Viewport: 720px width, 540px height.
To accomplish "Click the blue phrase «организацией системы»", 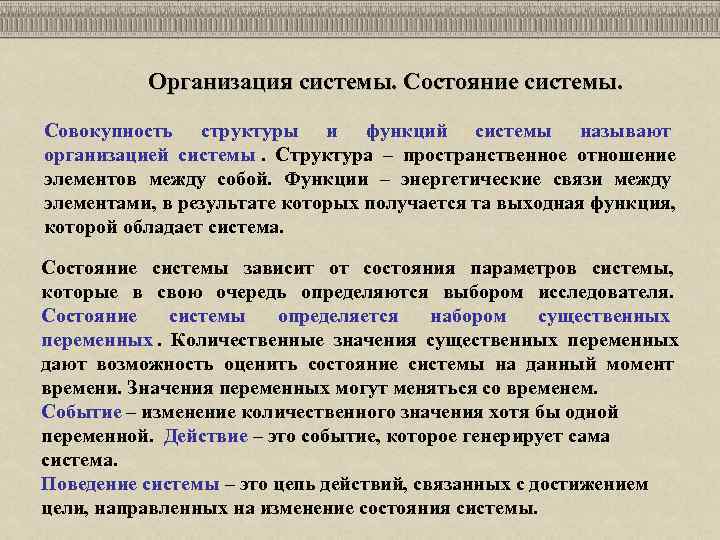I will pos(150,156).
